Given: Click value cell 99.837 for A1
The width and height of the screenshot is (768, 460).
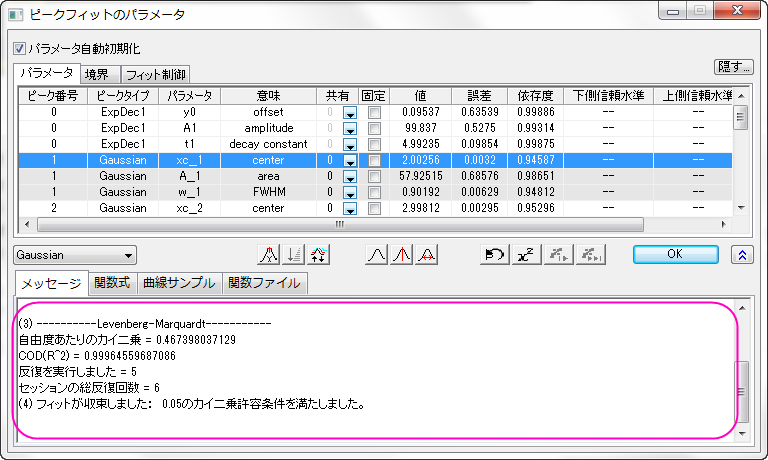Looking at the screenshot, I should 420,128.
